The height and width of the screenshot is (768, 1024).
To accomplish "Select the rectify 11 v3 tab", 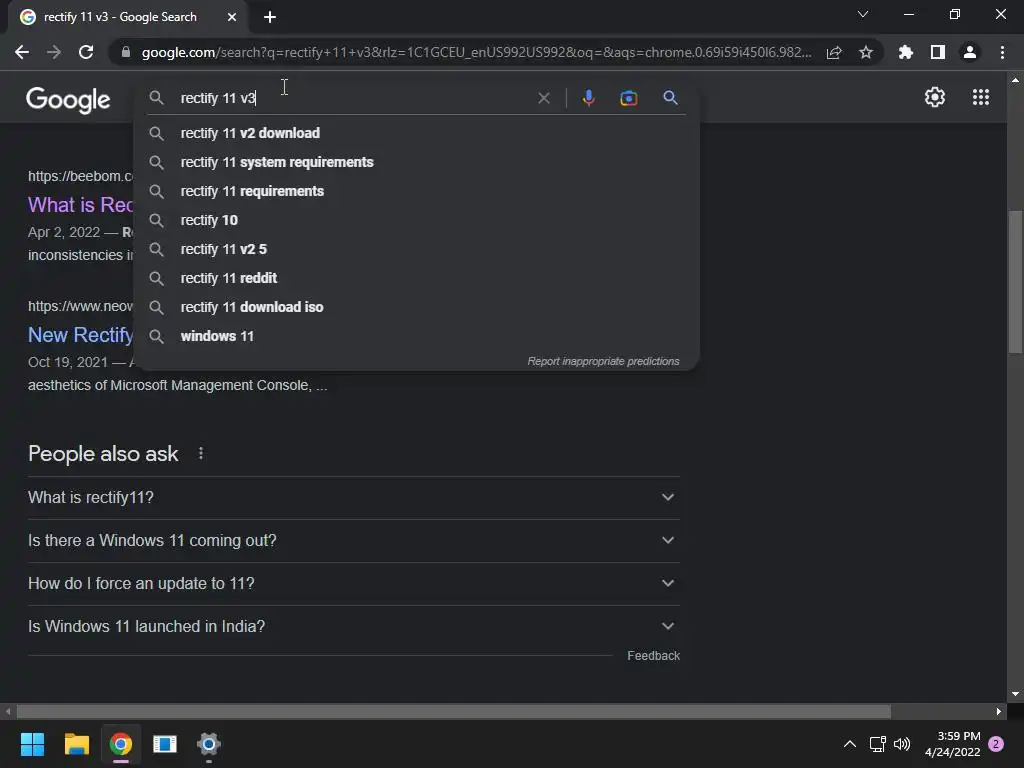I will point(127,18).
